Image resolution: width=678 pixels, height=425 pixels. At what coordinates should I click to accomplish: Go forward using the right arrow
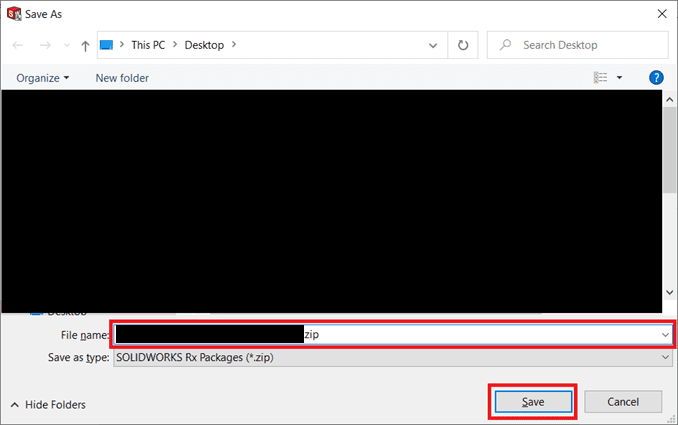pyautogui.click(x=45, y=45)
